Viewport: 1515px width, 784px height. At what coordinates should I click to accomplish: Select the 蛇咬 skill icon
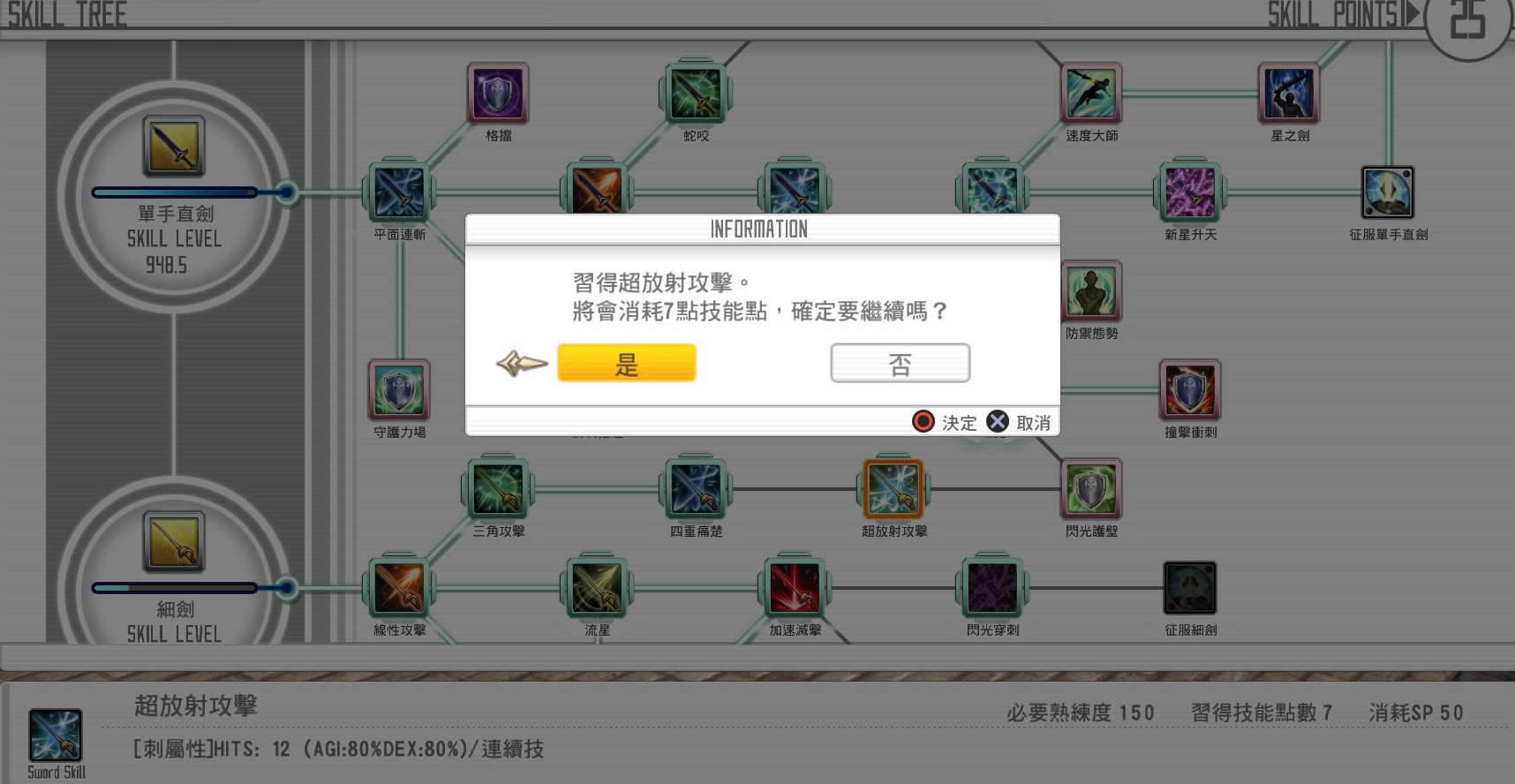pyautogui.click(x=696, y=92)
